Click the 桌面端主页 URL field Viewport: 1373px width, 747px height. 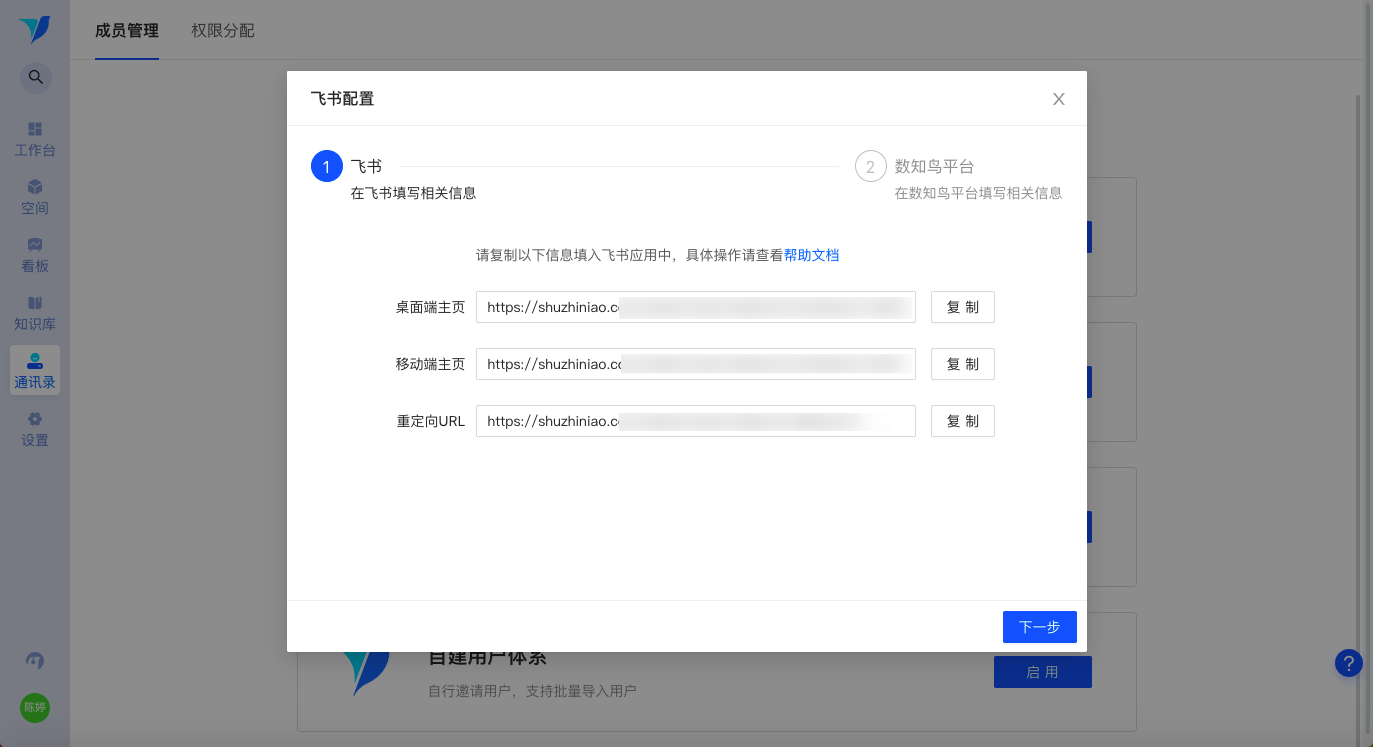[x=696, y=307]
